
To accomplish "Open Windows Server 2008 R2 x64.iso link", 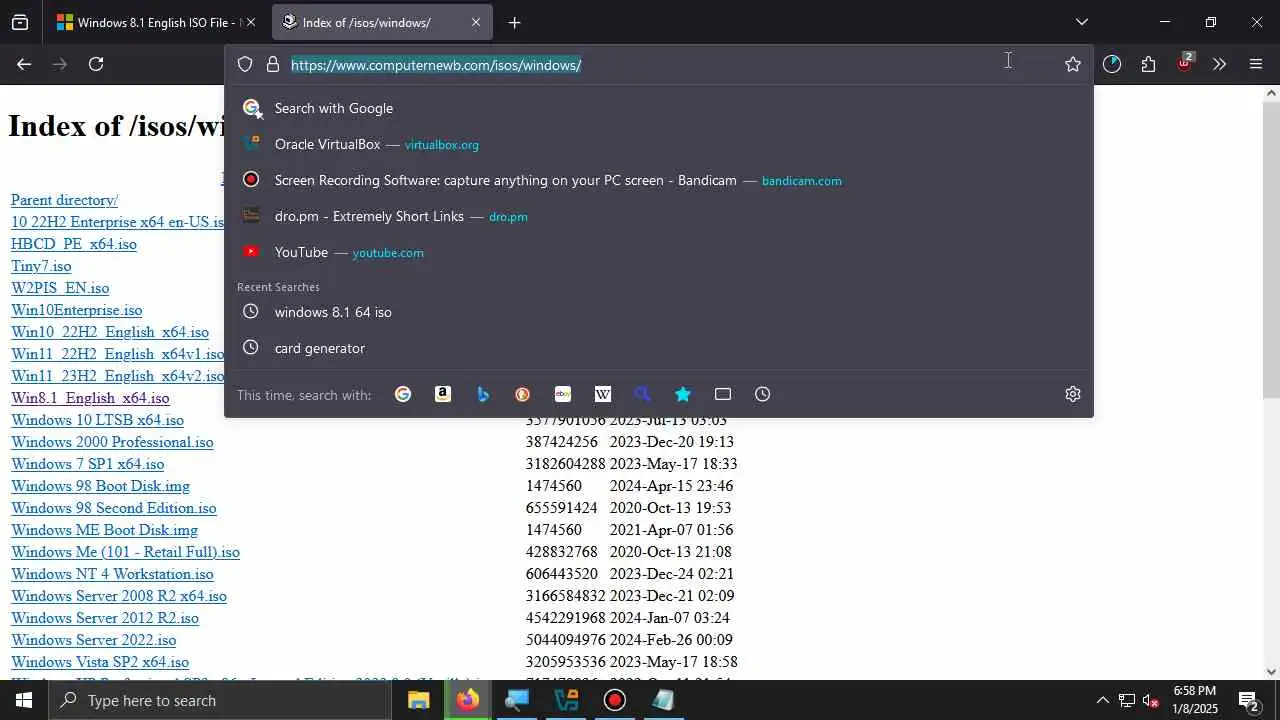I will (x=119, y=596).
